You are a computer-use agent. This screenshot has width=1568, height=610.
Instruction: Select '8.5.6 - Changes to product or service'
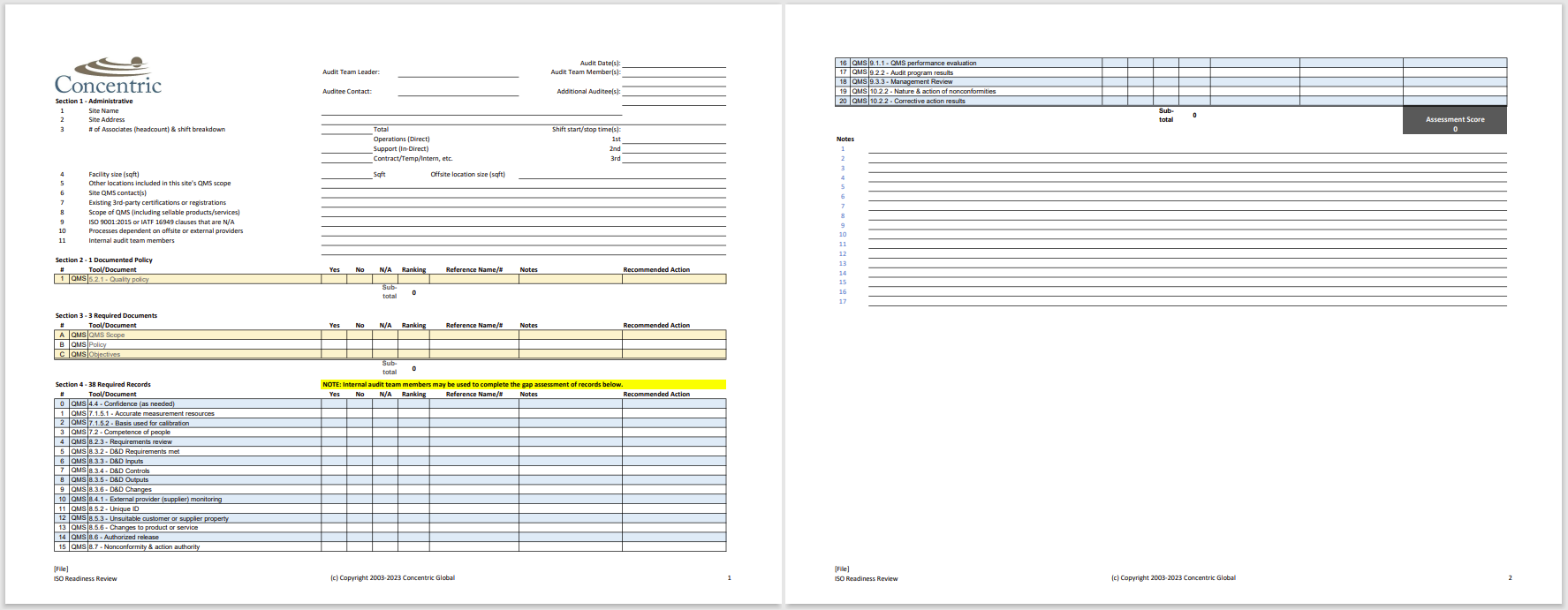point(390,528)
